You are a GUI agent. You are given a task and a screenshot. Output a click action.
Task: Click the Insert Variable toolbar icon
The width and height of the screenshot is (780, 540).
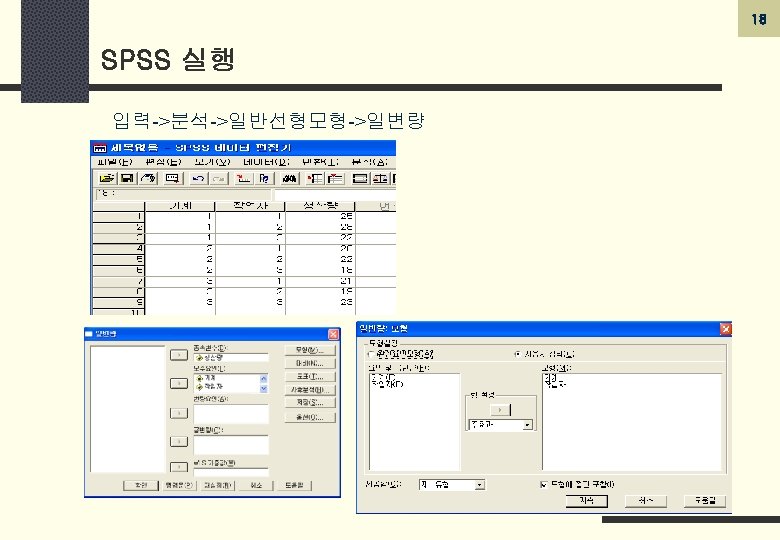pos(335,178)
